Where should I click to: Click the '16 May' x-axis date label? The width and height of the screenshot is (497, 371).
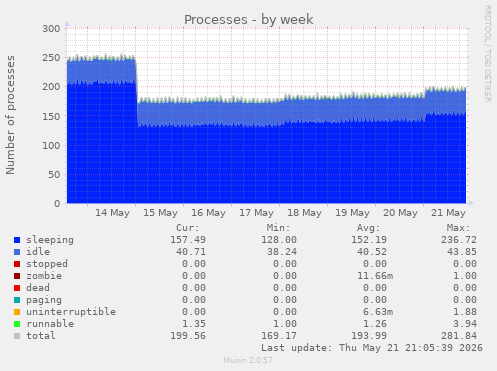click(x=208, y=213)
